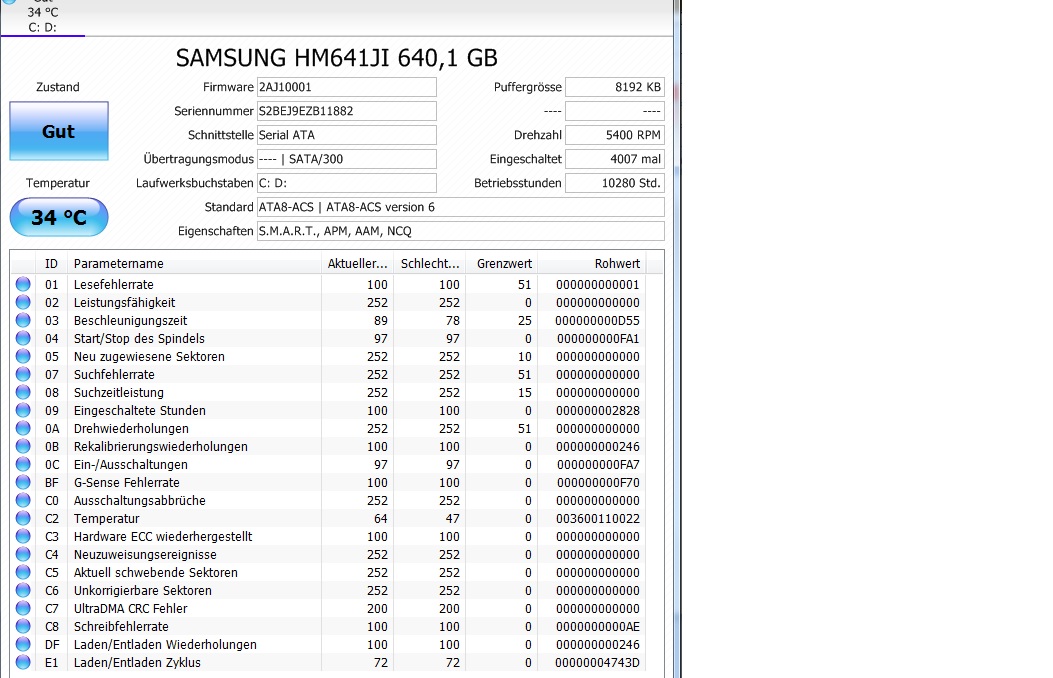Click status icon for UltraDMA CRC Fehler

(24, 608)
